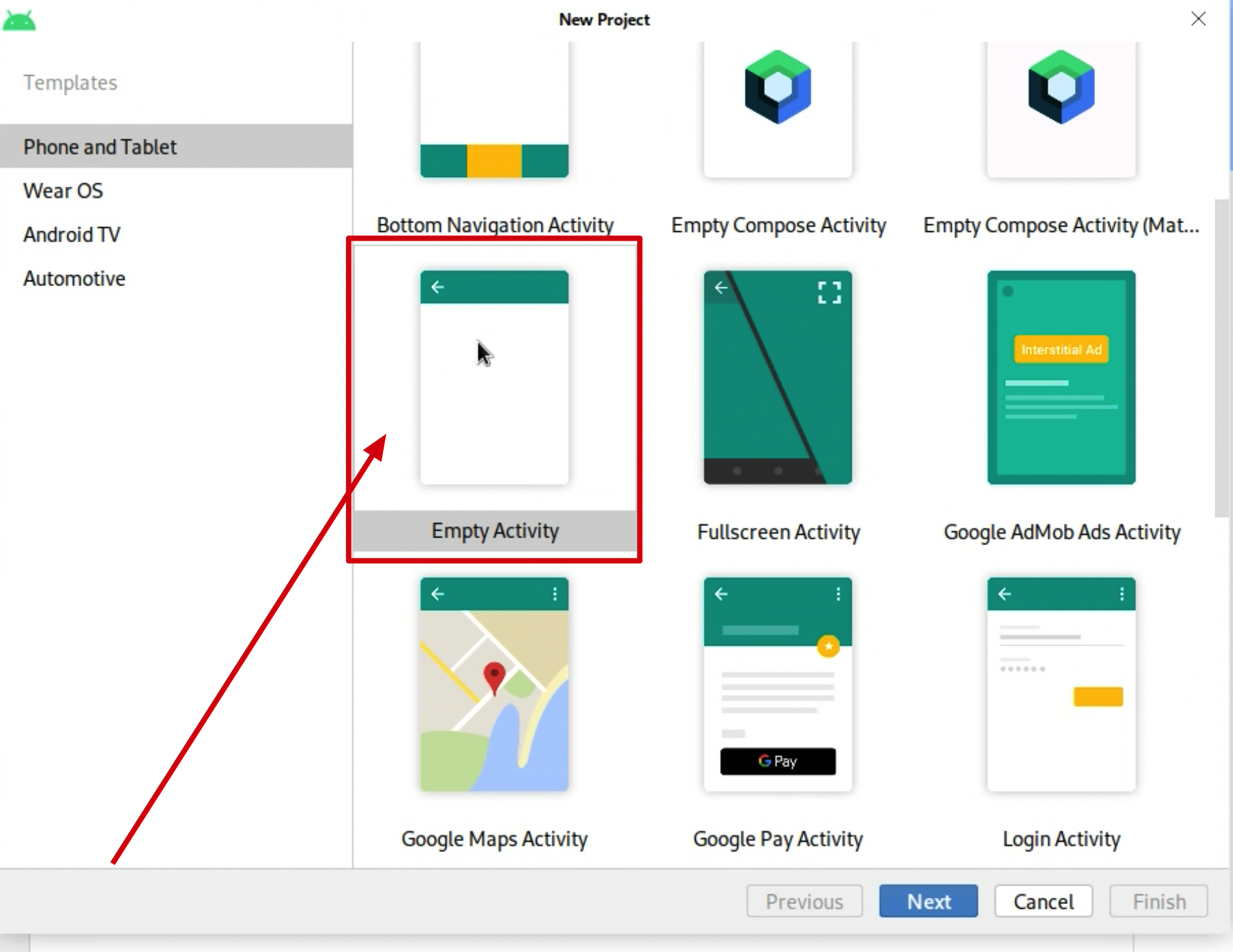Click the star badge in Google Pay preview
The image size is (1233, 952).
pos(828,646)
